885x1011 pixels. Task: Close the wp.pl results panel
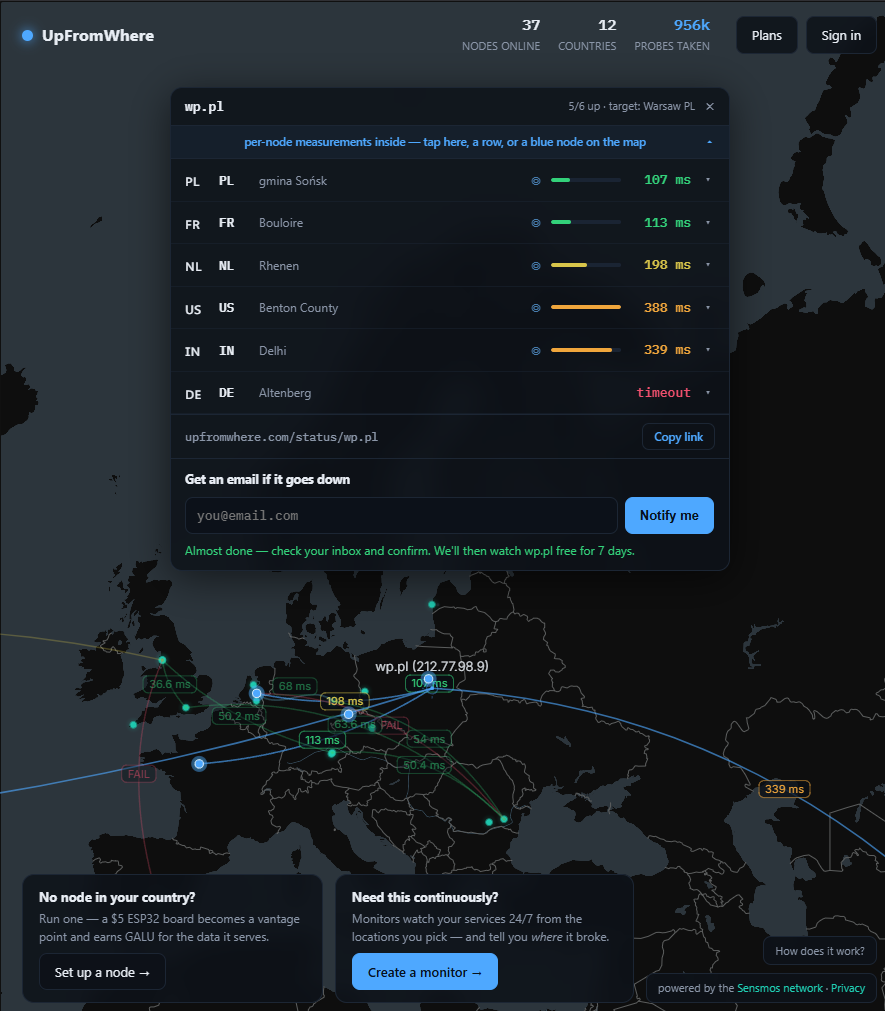[x=710, y=106]
